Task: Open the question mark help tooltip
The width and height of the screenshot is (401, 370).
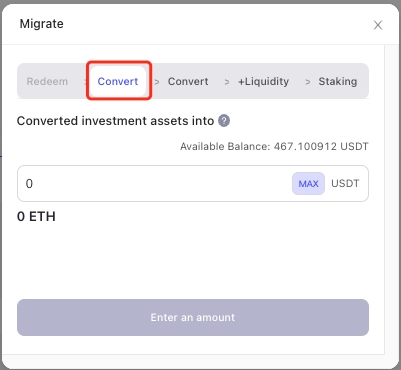Action: pyautogui.click(x=224, y=121)
